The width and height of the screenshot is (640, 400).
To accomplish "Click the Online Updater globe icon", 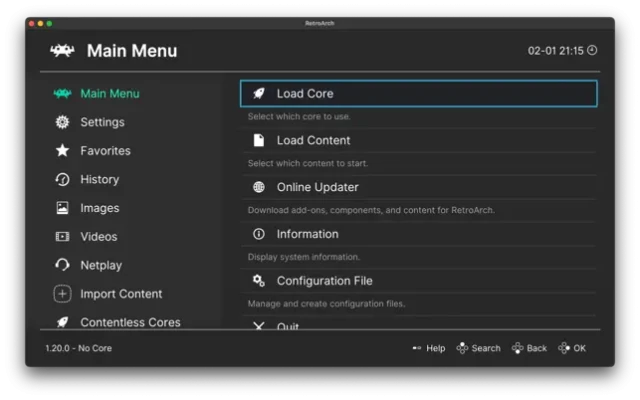I will click(x=259, y=187).
